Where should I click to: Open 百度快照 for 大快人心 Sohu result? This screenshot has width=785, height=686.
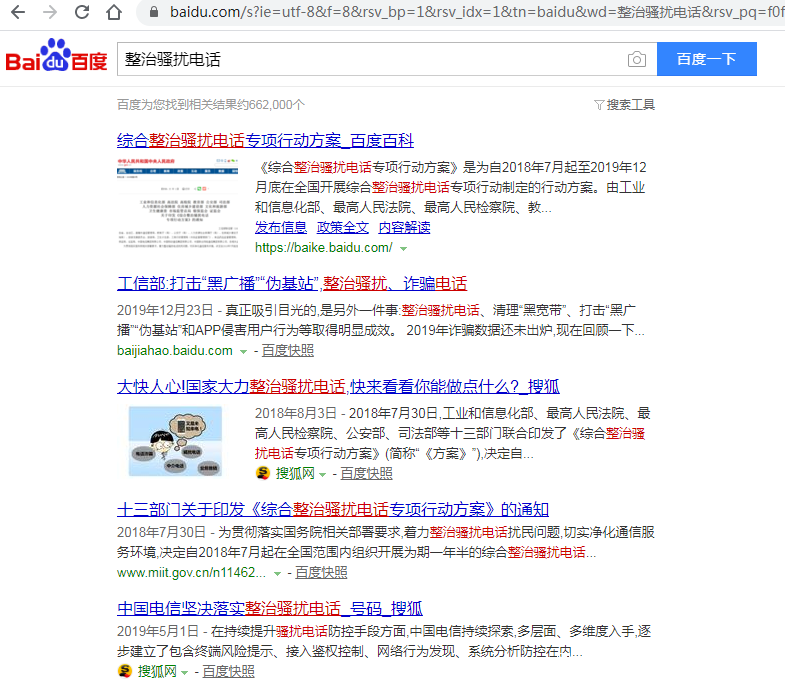366,473
